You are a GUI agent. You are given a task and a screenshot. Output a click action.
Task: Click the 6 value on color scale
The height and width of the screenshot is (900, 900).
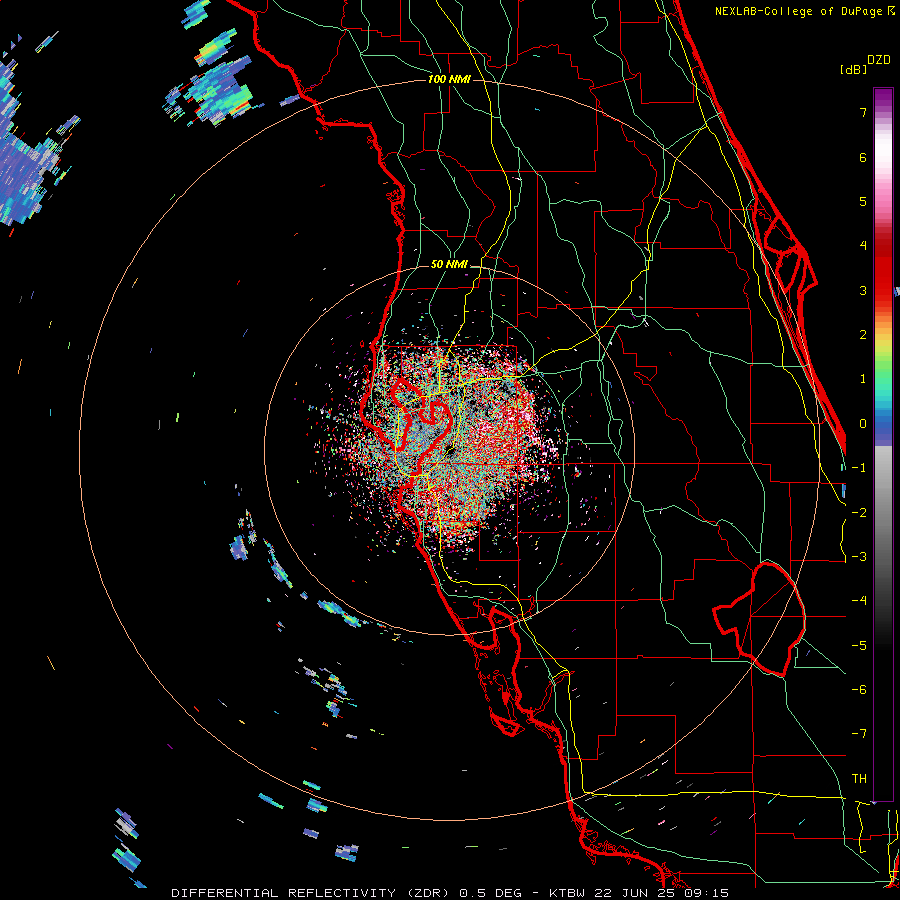point(863,157)
